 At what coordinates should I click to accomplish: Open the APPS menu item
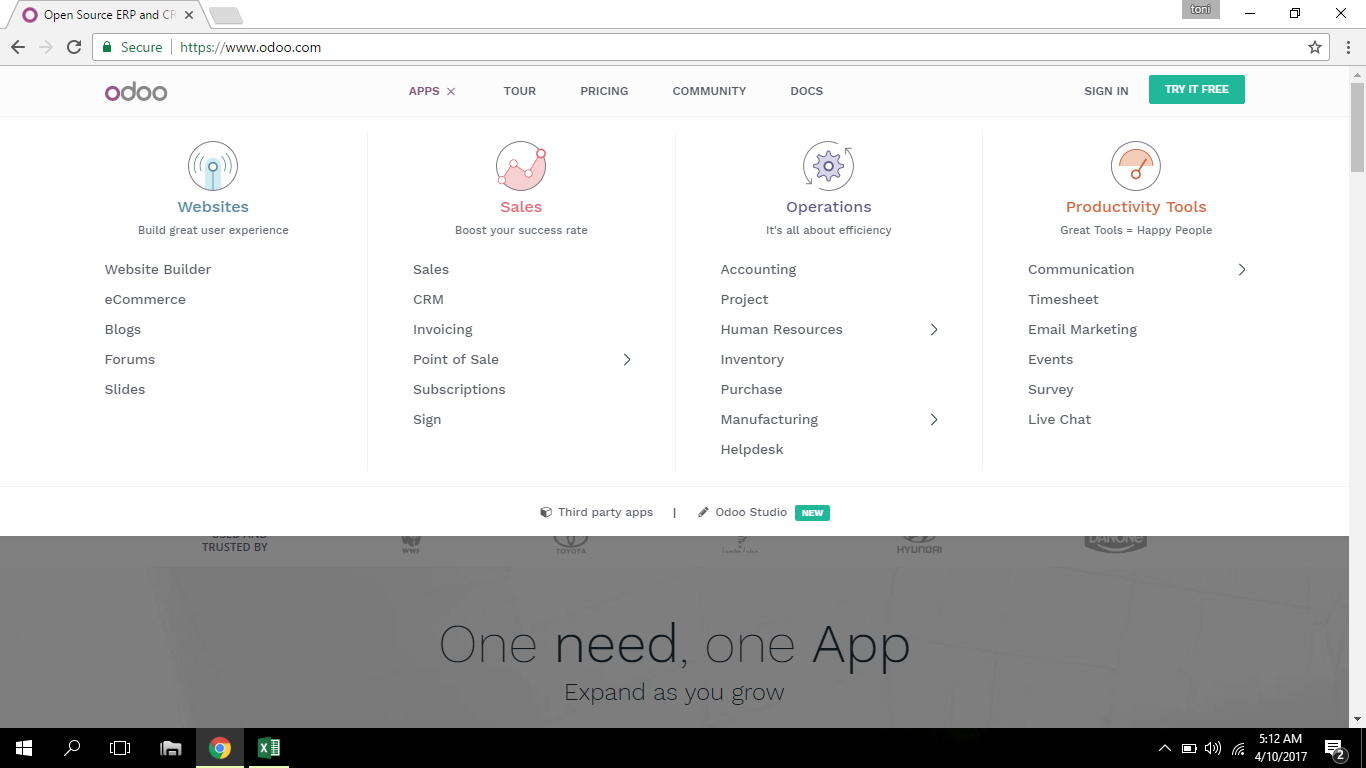(x=424, y=91)
